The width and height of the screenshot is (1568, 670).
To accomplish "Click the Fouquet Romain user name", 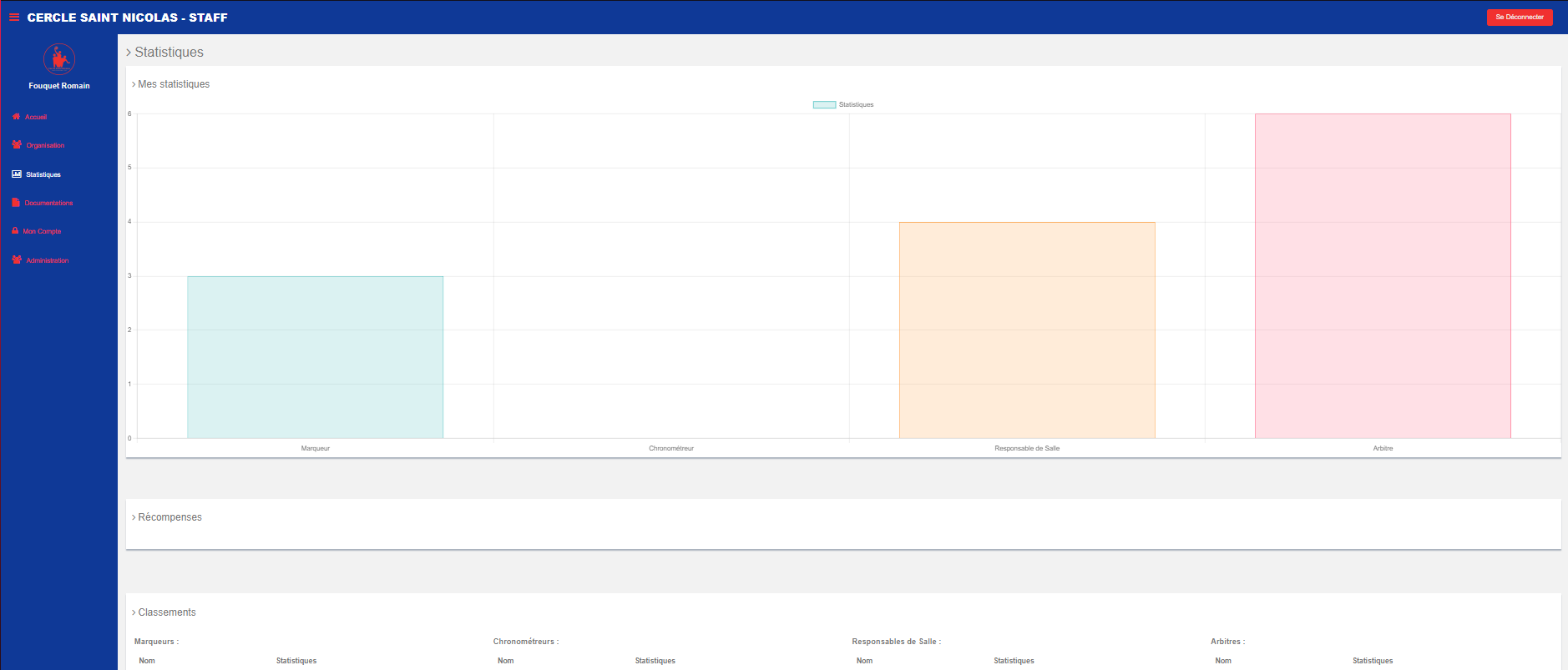I will pyautogui.click(x=58, y=86).
